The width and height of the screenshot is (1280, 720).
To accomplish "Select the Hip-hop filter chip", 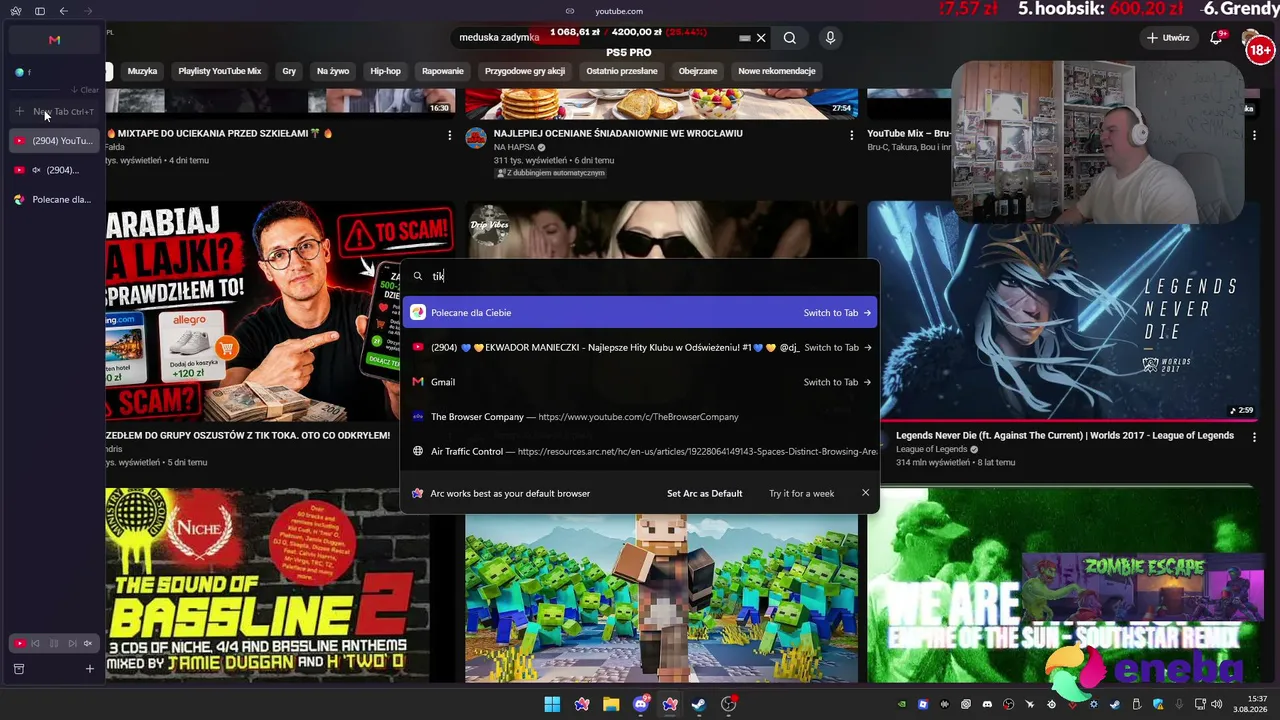I will click(x=385, y=71).
